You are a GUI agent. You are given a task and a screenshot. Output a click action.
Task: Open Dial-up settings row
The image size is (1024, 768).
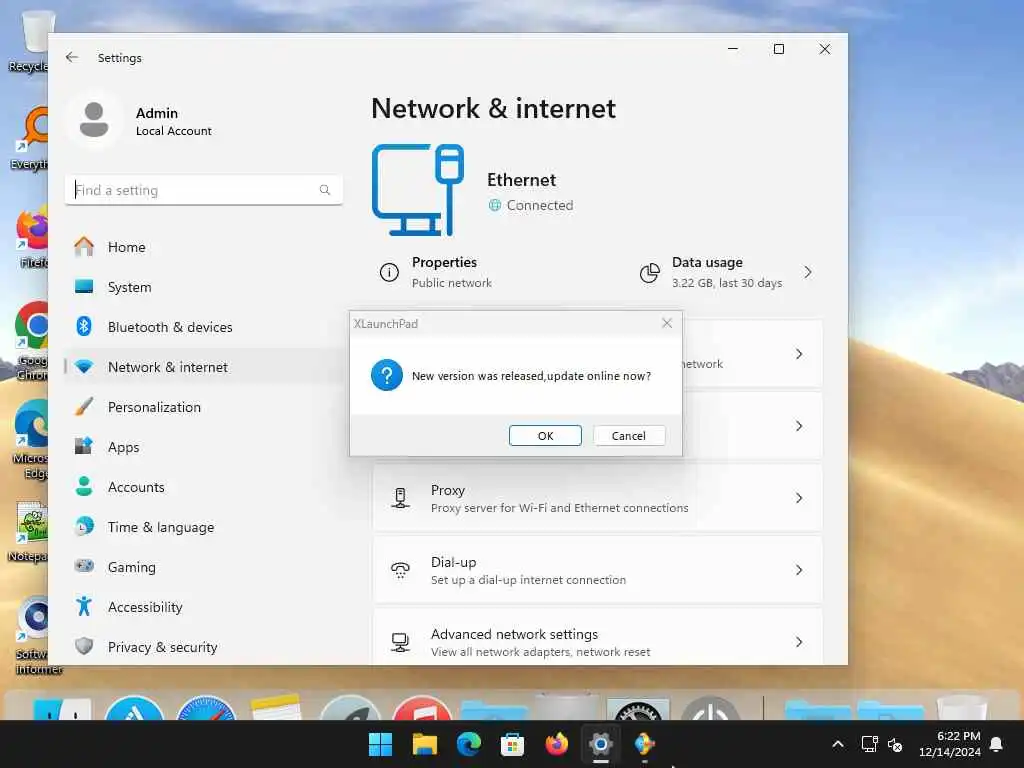598,570
